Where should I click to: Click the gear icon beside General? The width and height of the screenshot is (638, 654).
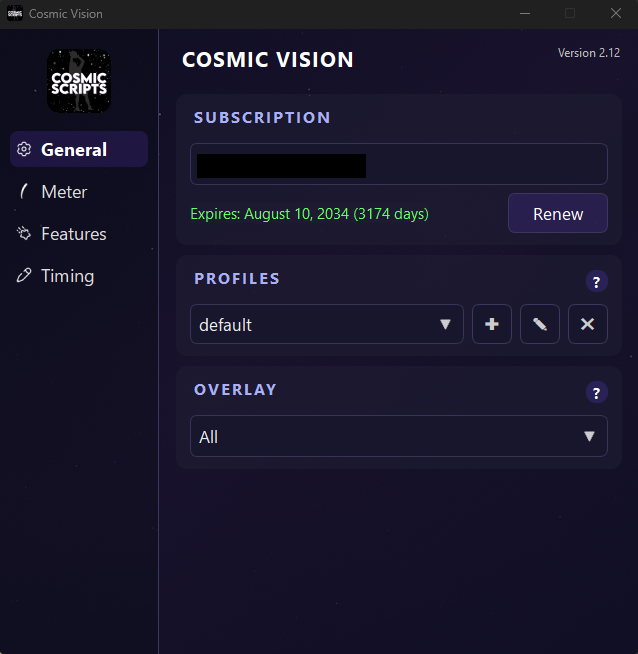25,150
